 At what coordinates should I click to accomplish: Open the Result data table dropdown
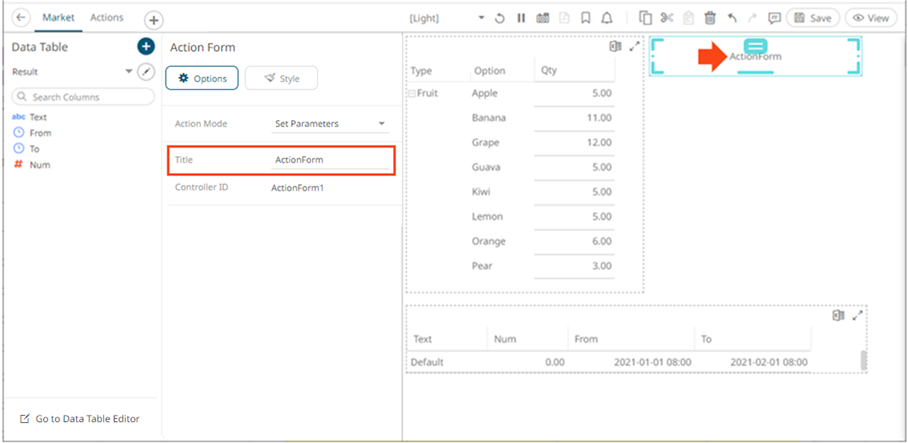coord(128,72)
